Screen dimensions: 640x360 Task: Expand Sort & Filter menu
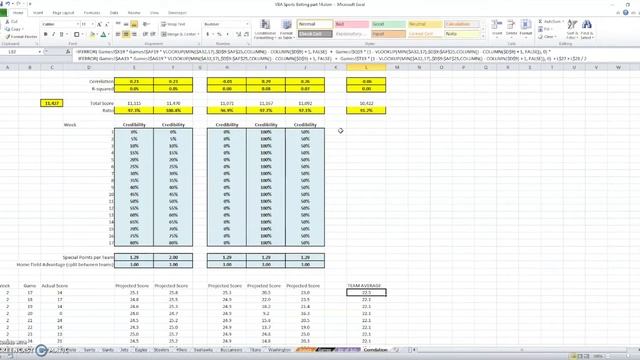tap(572, 29)
